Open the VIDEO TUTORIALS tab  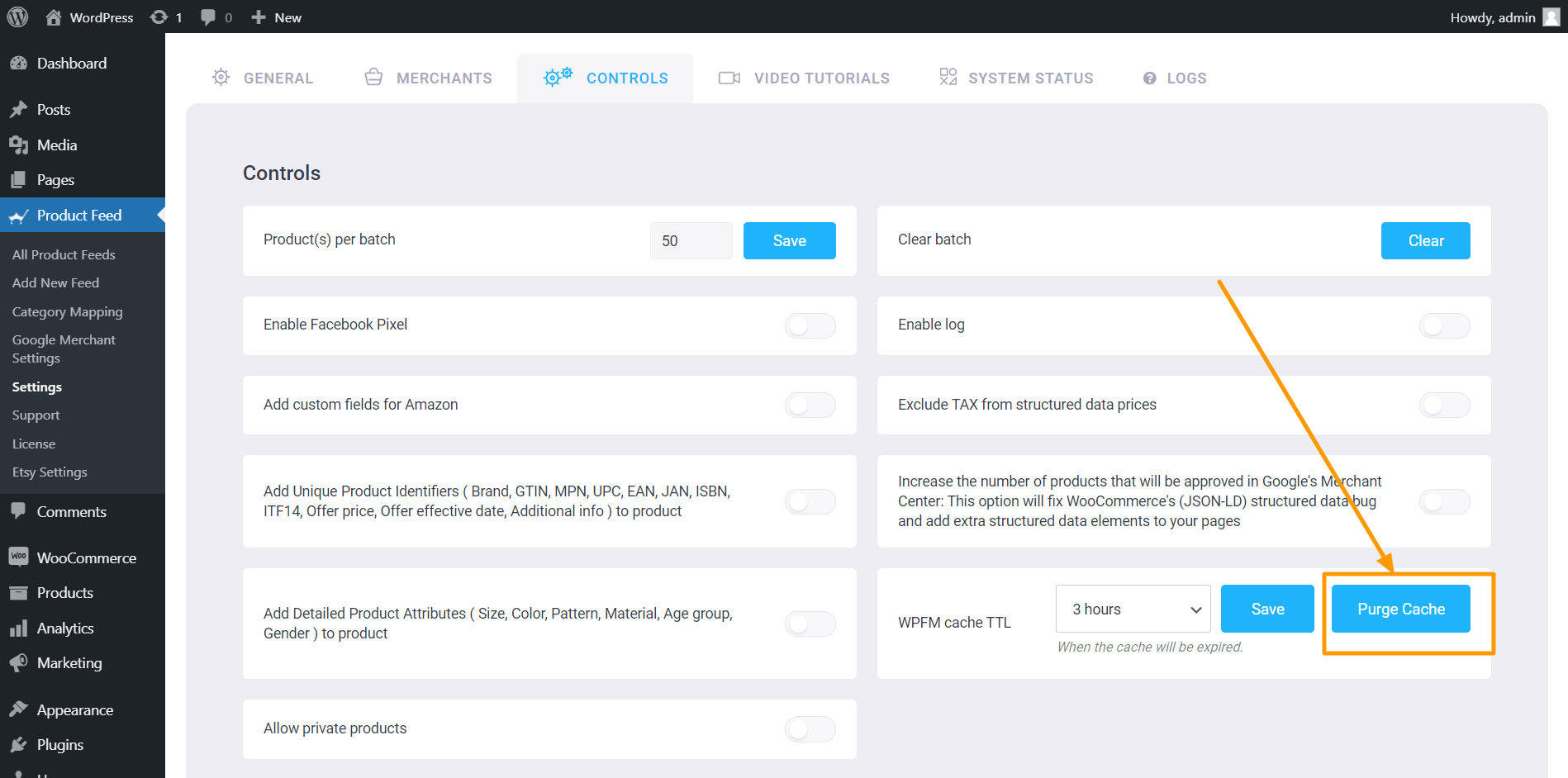click(821, 78)
